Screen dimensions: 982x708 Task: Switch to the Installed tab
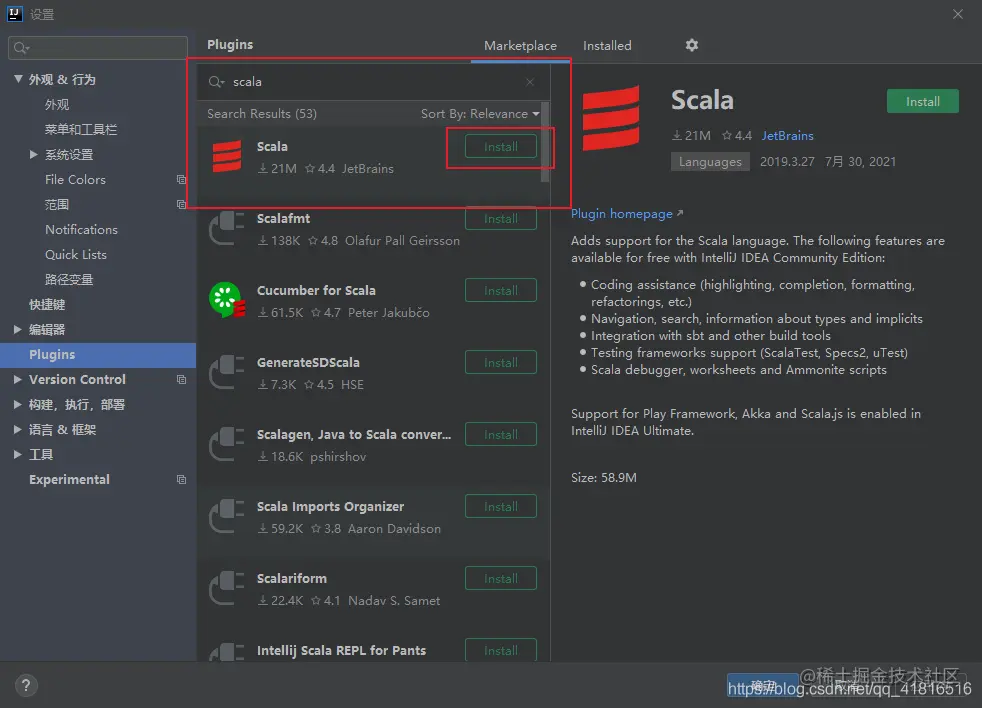(x=607, y=46)
